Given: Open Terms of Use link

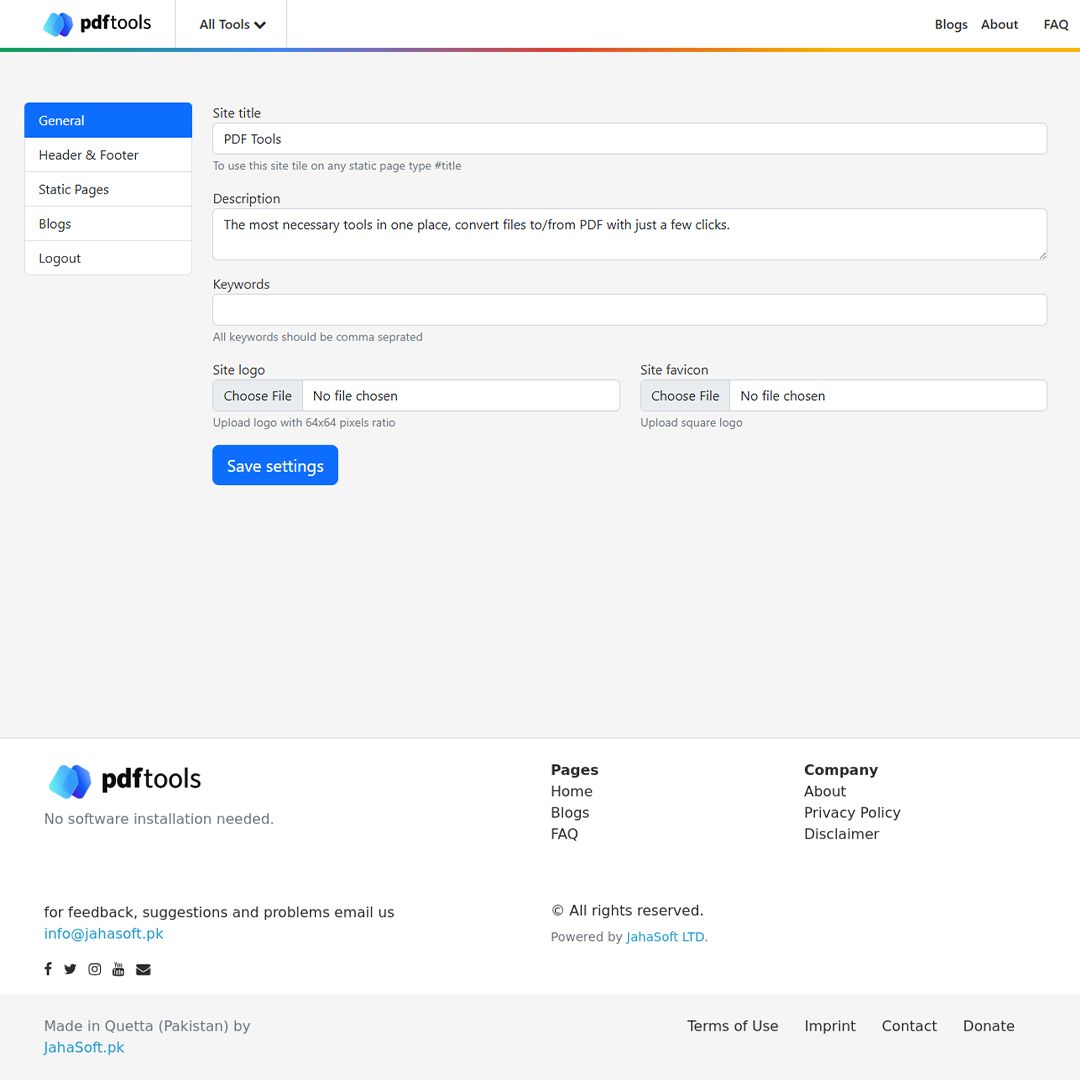Looking at the screenshot, I should 732,1026.
